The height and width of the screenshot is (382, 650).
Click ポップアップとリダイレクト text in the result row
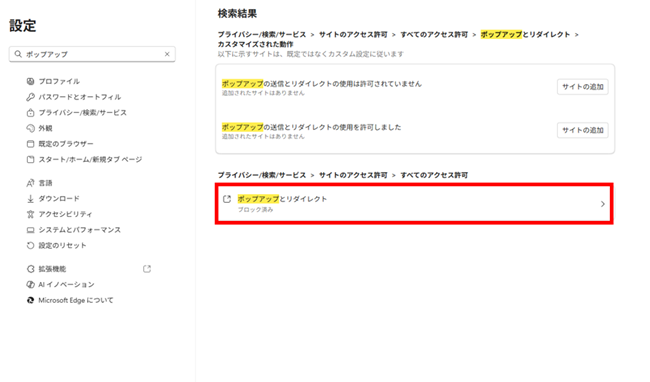coord(282,199)
